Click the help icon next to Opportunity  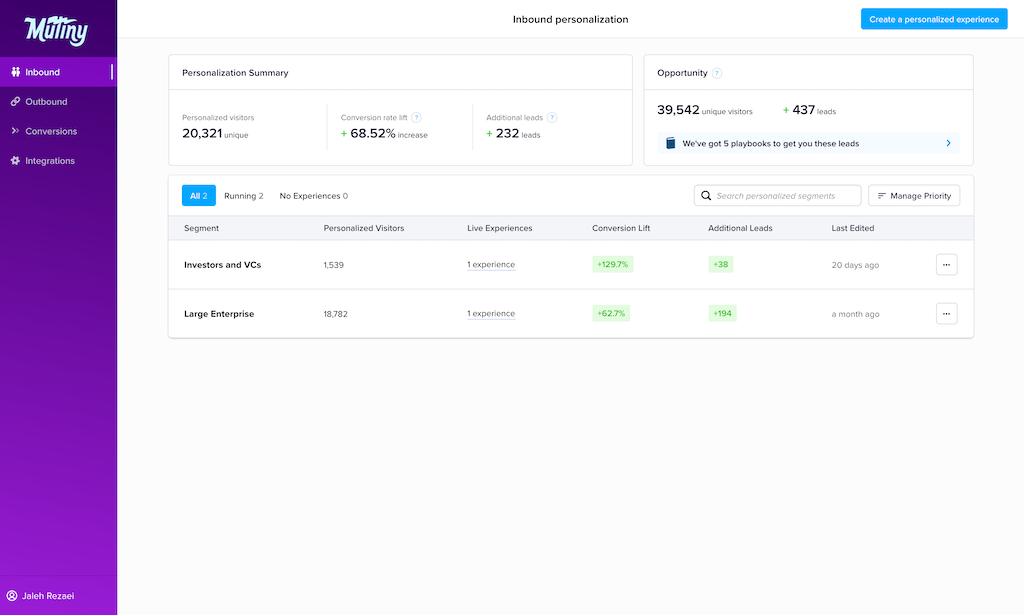click(x=717, y=73)
